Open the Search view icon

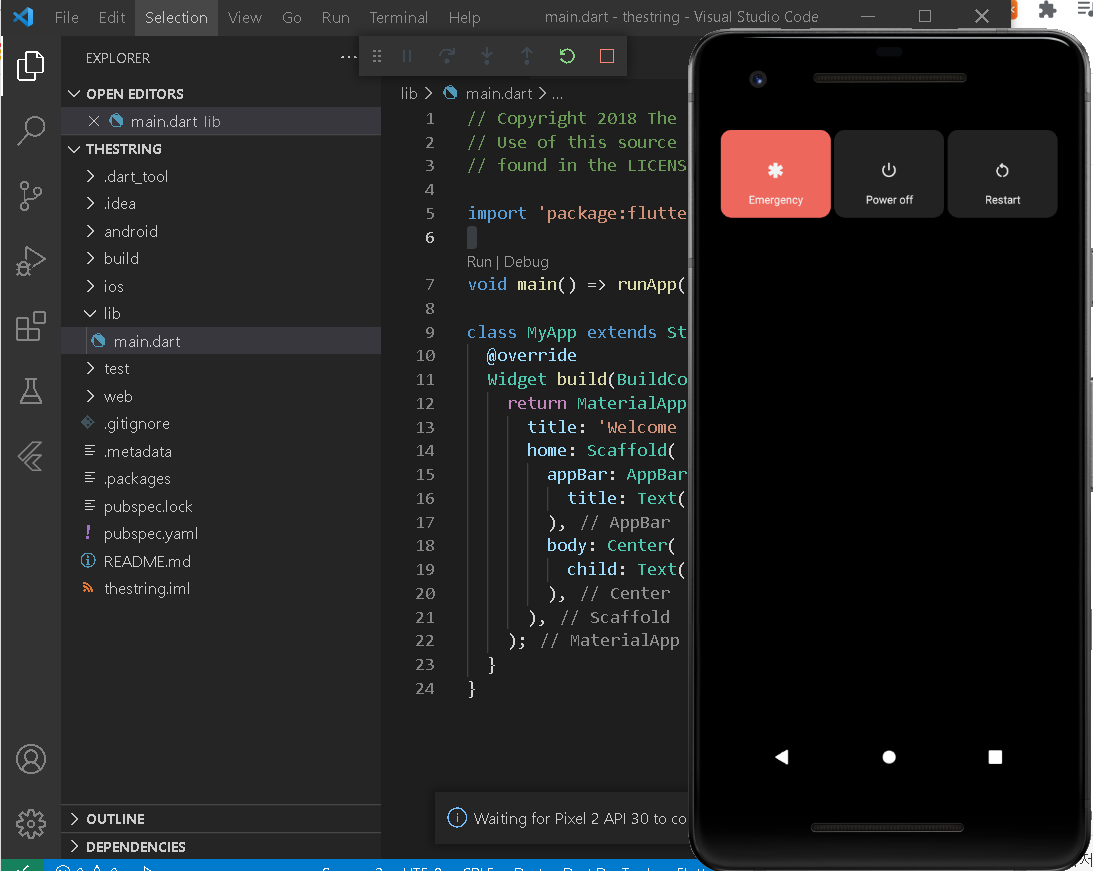30,130
